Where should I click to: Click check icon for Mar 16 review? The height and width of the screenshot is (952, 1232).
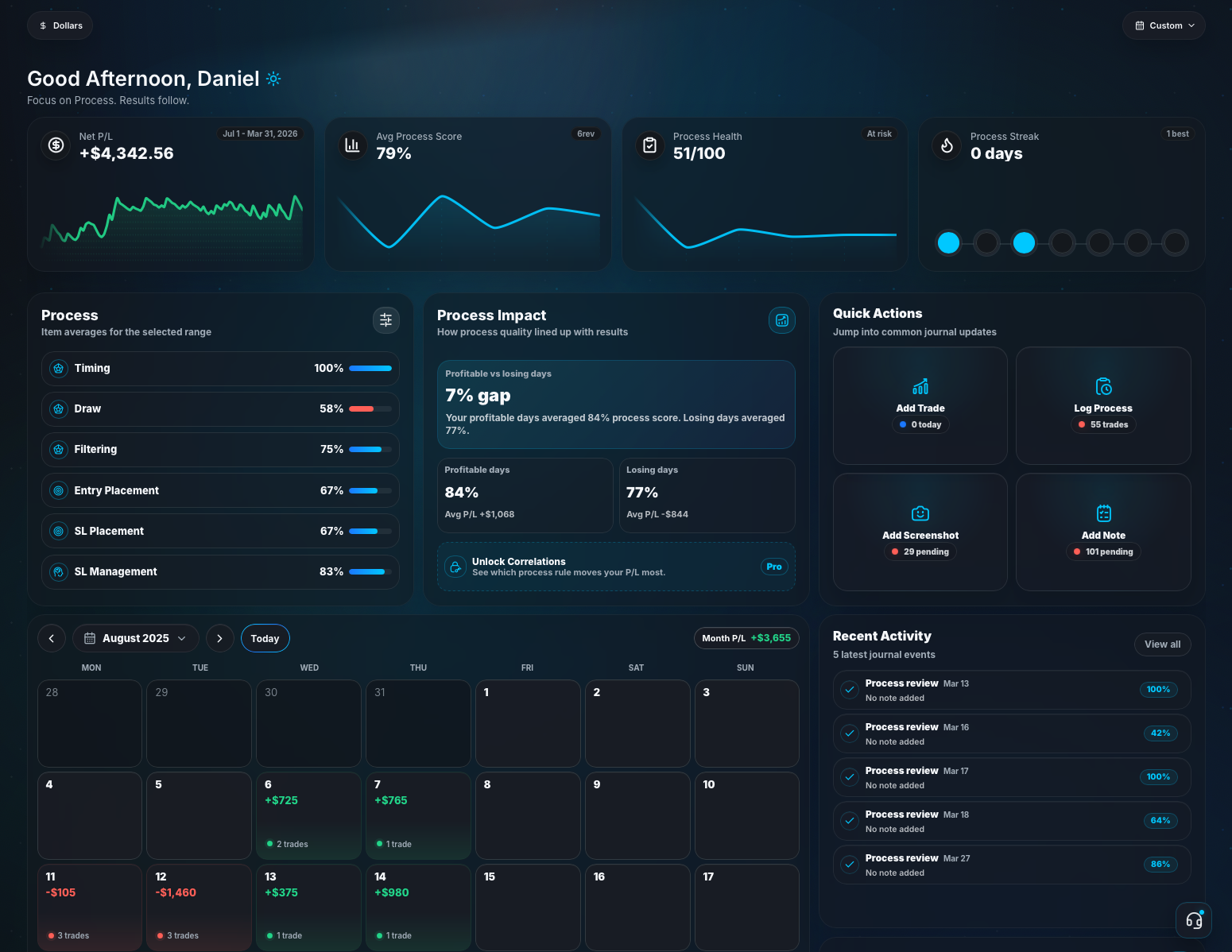(850, 733)
